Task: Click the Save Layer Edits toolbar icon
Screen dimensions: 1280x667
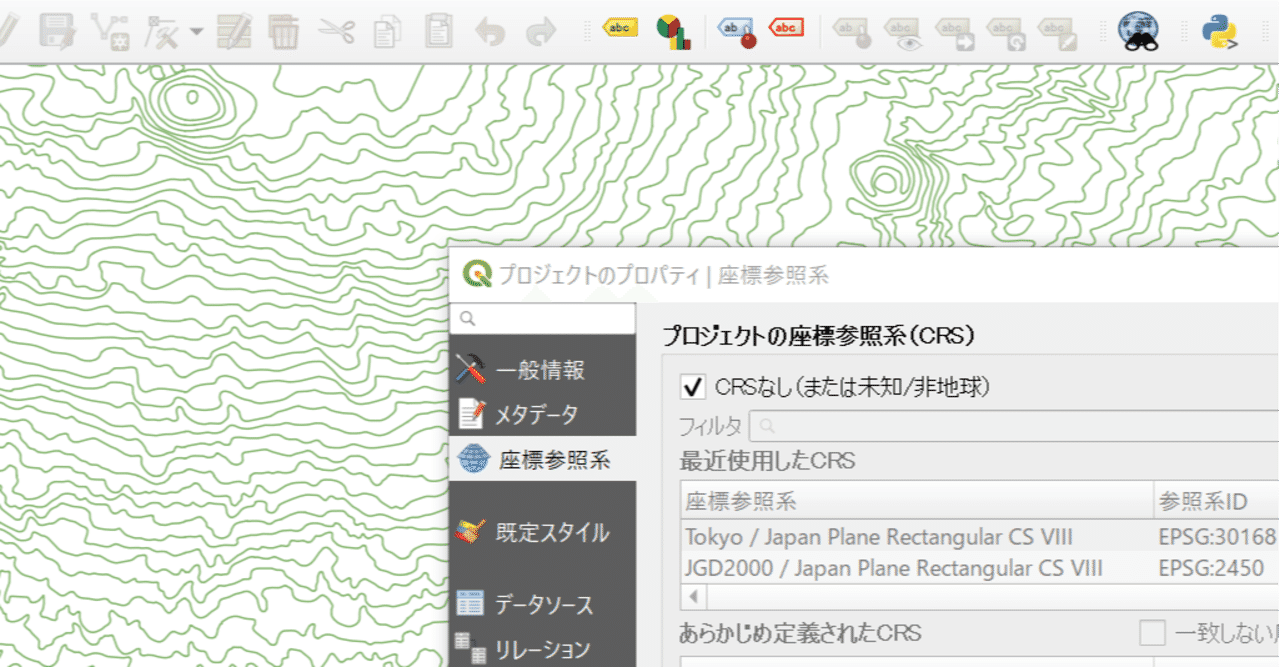Action: (x=58, y=31)
